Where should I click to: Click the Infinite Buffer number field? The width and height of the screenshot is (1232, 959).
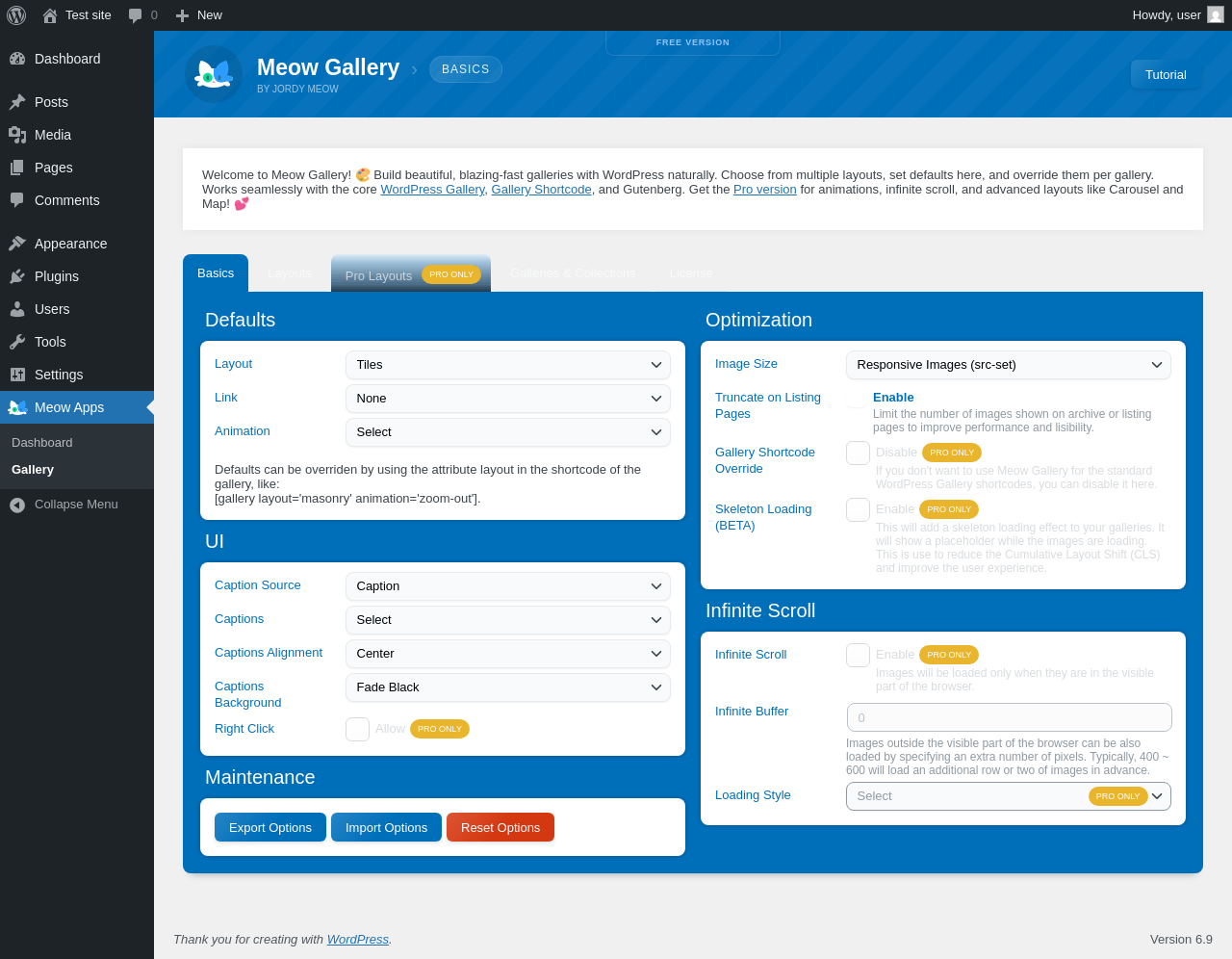point(1010,717)
